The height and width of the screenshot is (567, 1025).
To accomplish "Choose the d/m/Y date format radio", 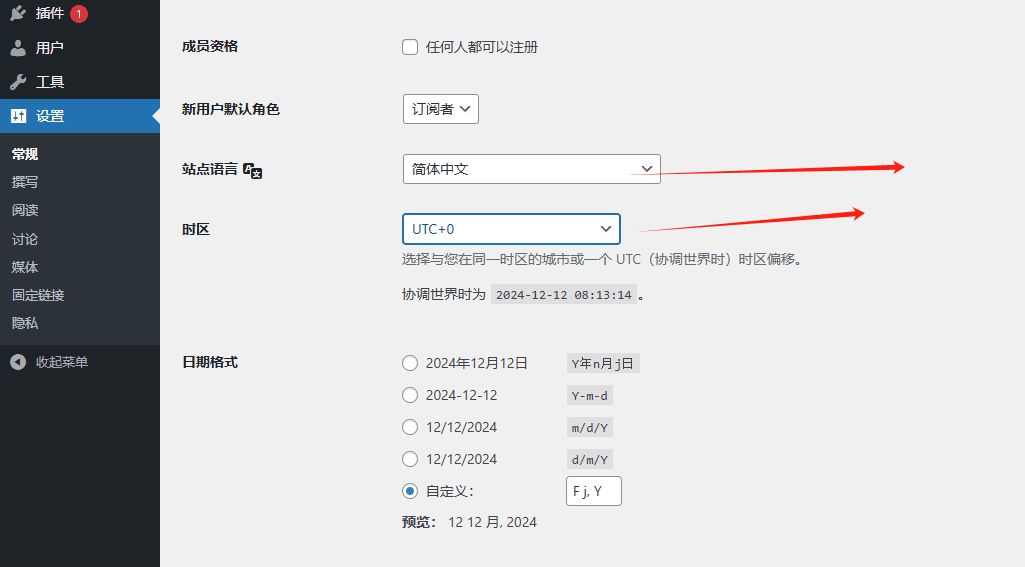I will point(410,459).
